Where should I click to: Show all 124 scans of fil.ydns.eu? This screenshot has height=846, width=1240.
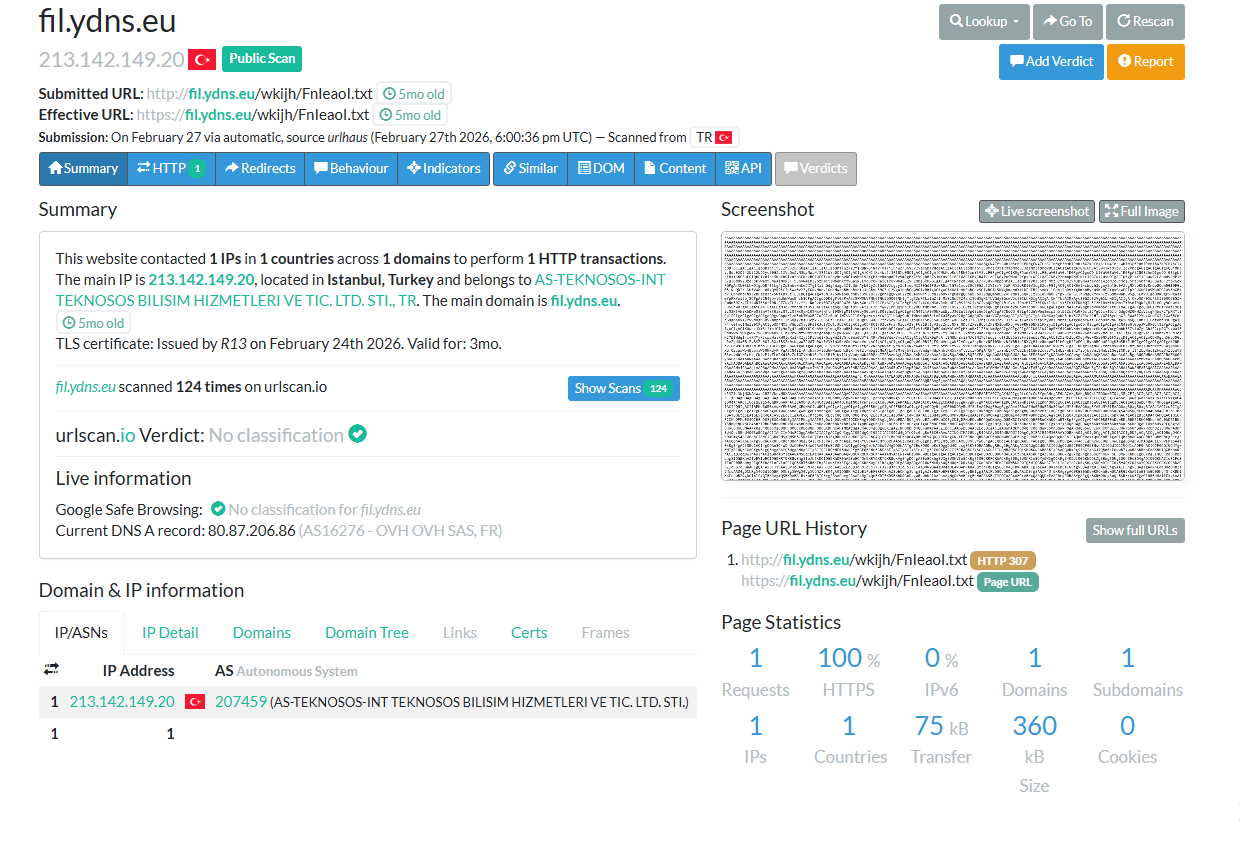click(623, 388)
